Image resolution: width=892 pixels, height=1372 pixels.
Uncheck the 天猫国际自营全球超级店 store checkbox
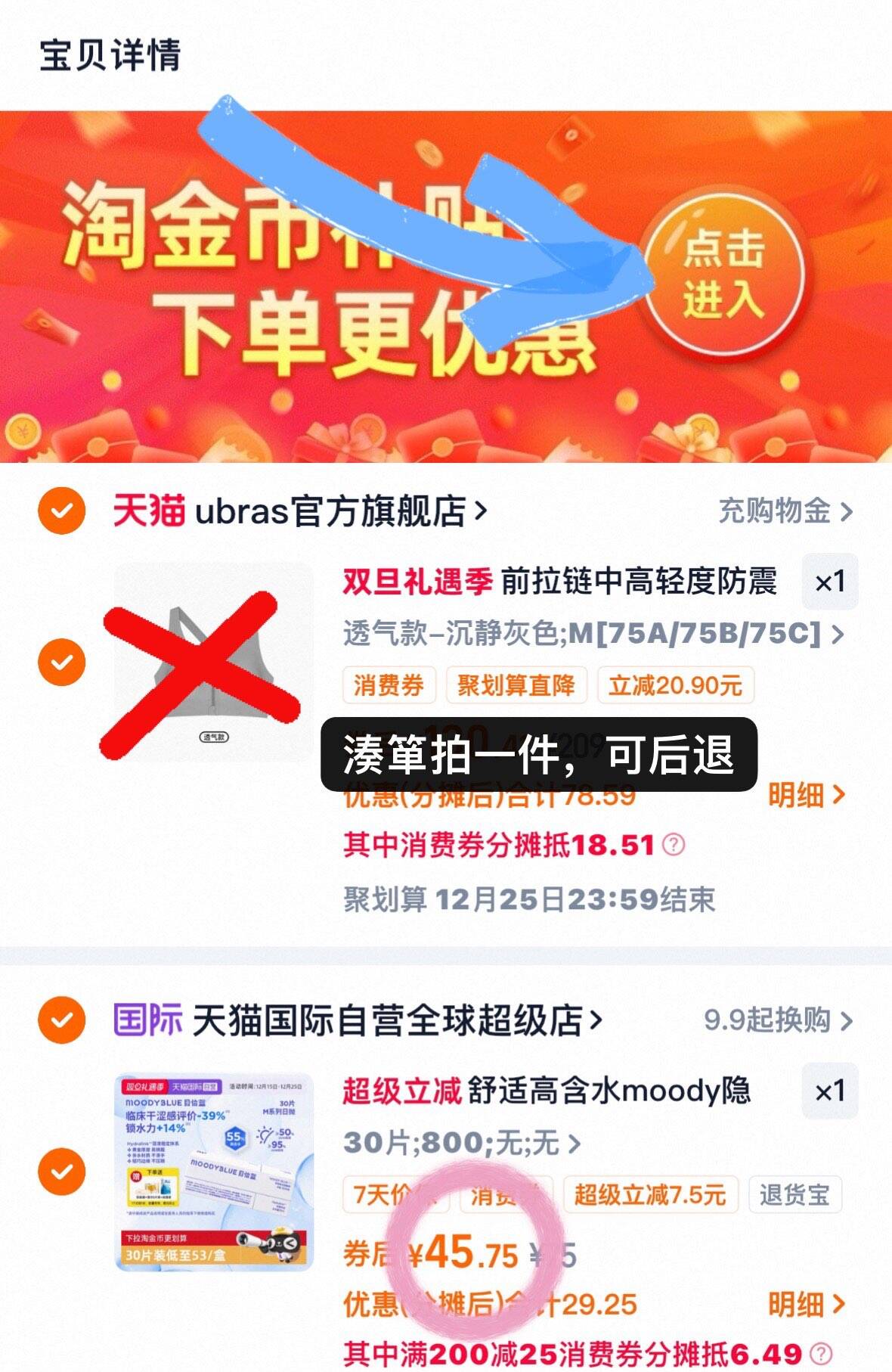tap(61, 1020)
